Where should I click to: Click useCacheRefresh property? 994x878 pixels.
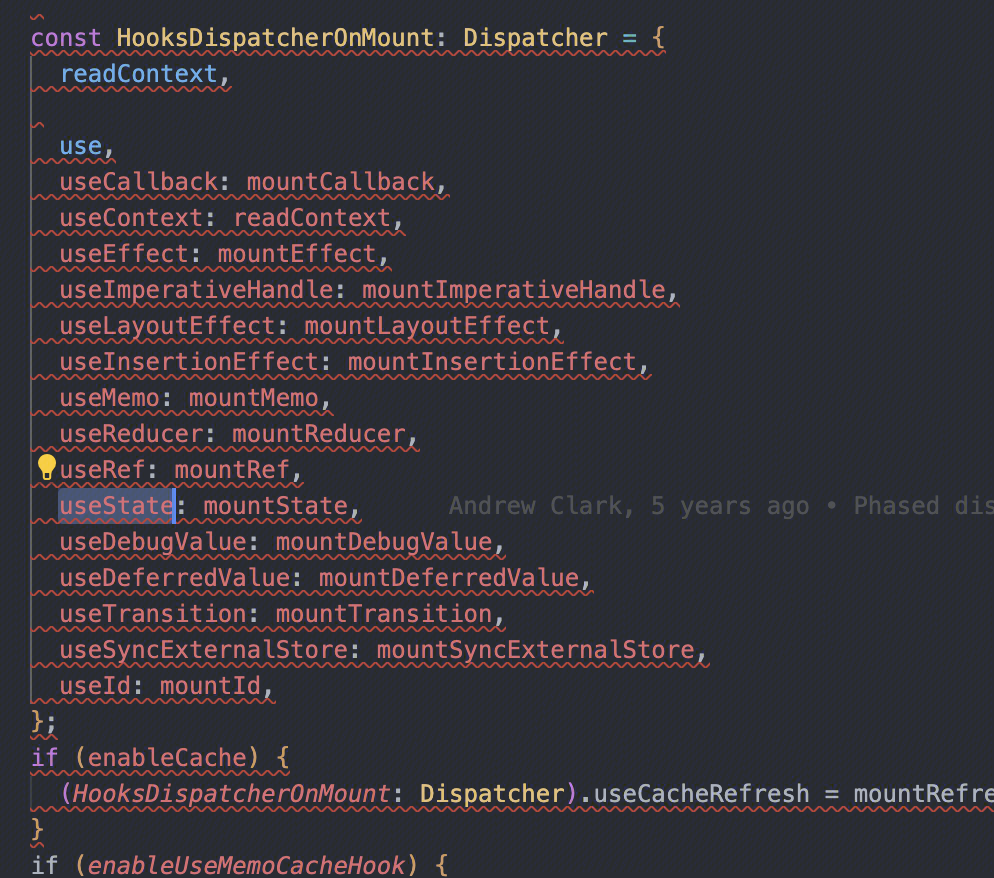pos(702,794)
